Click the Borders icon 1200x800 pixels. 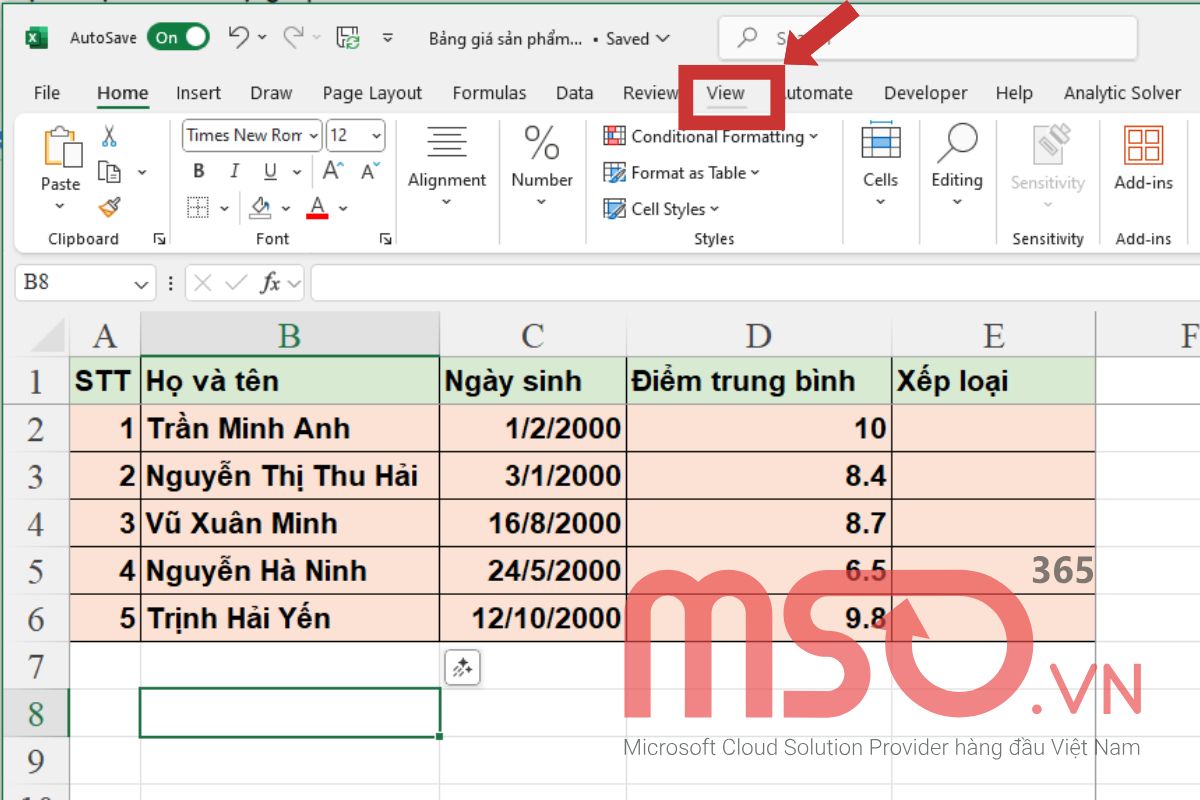[199, 208]
